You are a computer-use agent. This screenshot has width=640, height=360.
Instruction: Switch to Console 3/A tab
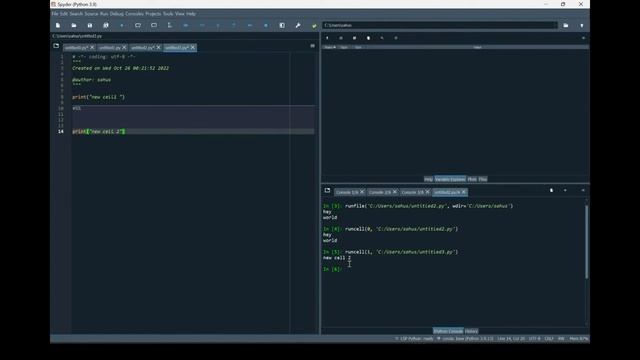coord(412,192)
